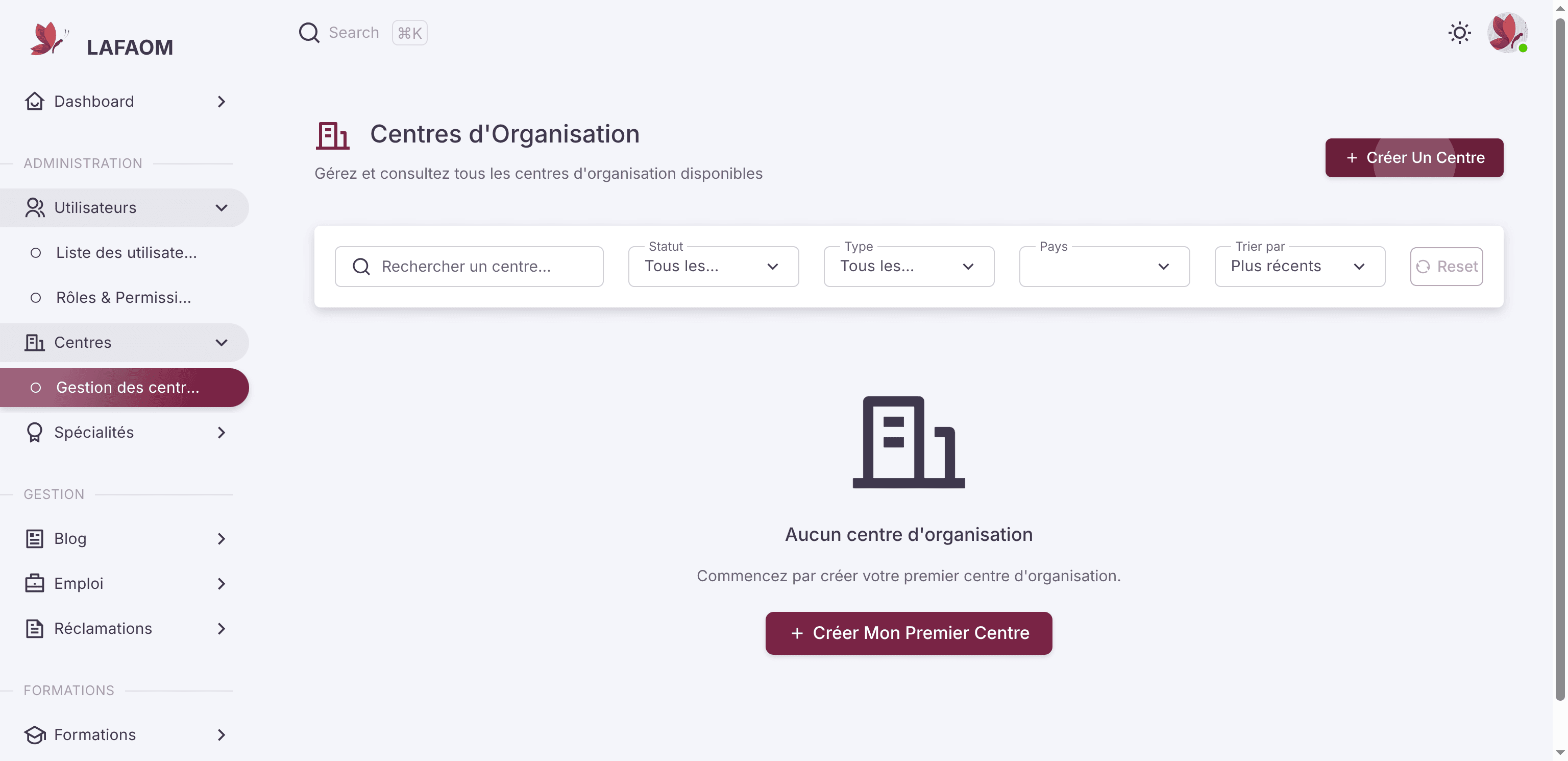Open the Pays filter dropdown
Viewport: 1568px width, 761px height.
click(x=1104, y=266)
